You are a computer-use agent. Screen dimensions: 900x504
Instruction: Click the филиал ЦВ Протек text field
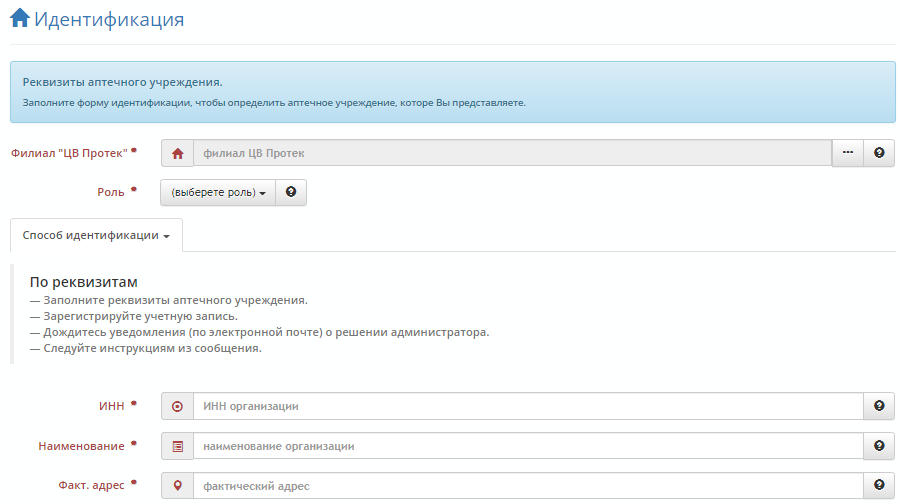click(511, 153)
